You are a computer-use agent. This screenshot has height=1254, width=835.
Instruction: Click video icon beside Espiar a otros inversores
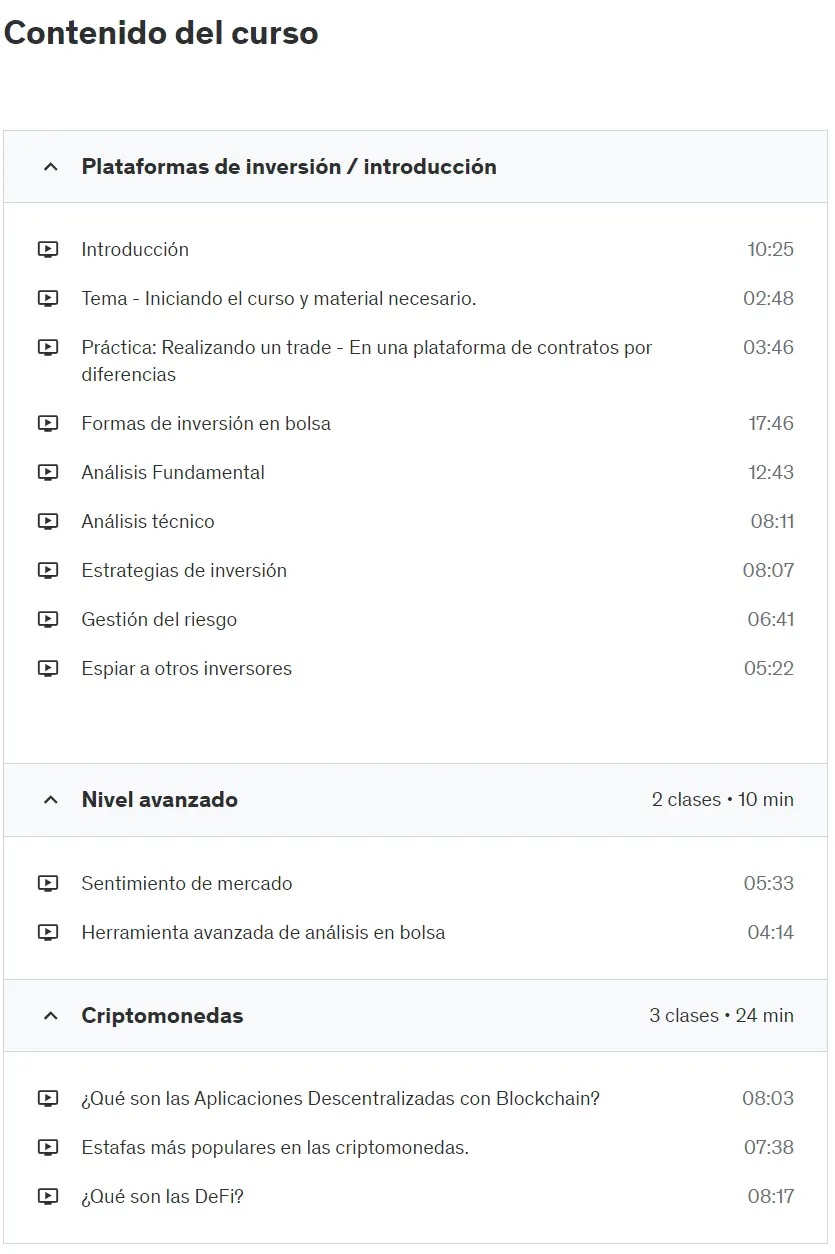point(48,669)
